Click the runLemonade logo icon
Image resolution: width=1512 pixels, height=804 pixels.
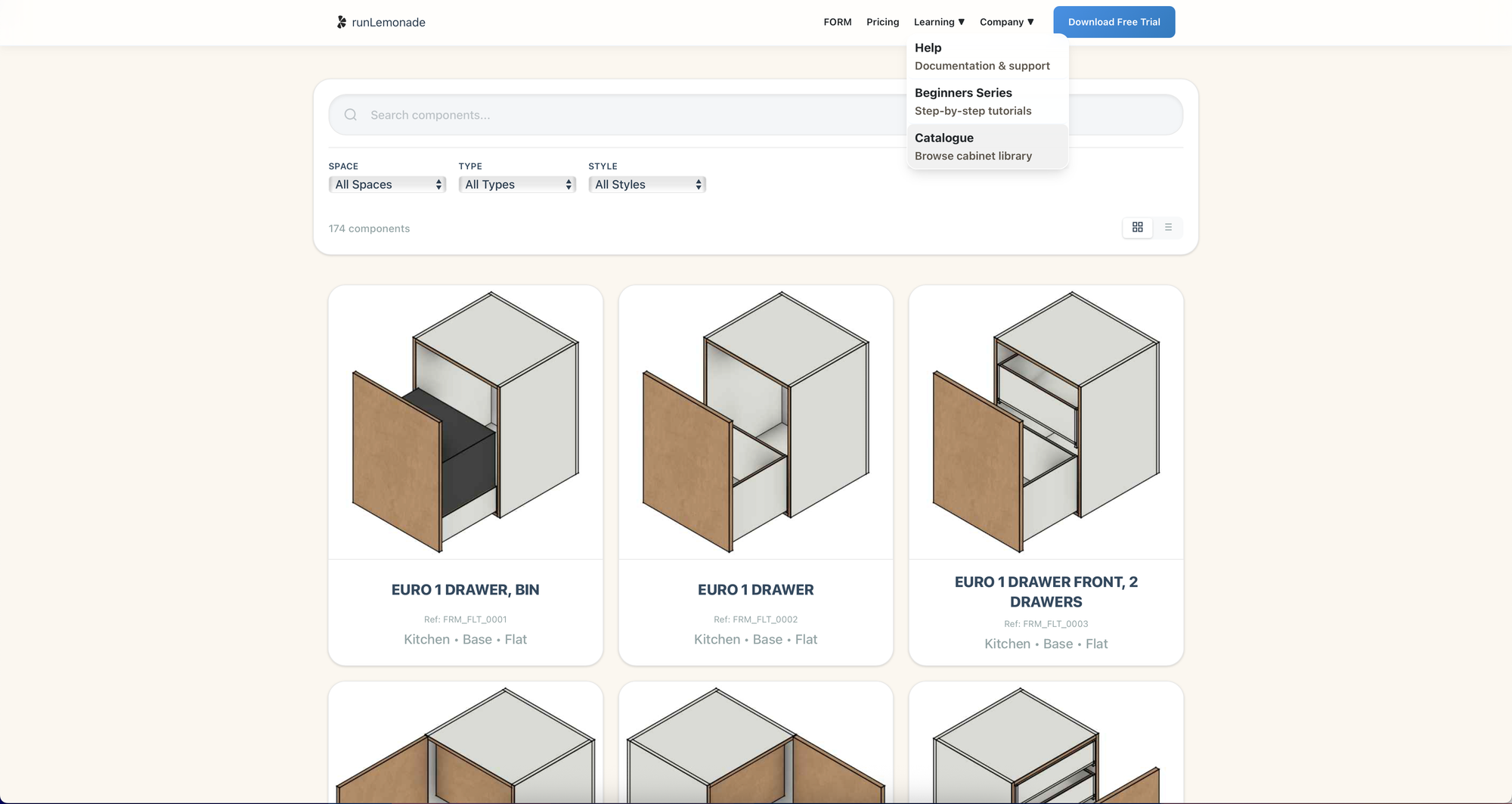pos(342,22)
